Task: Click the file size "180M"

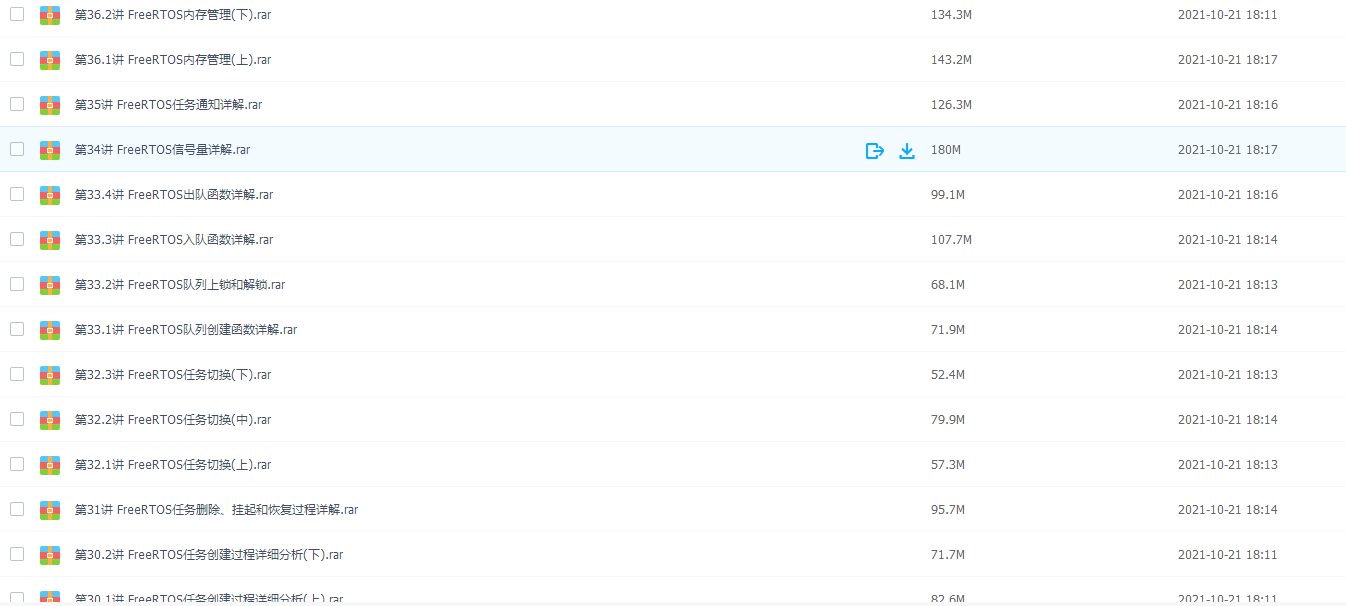Action: (x=946, y=150)
